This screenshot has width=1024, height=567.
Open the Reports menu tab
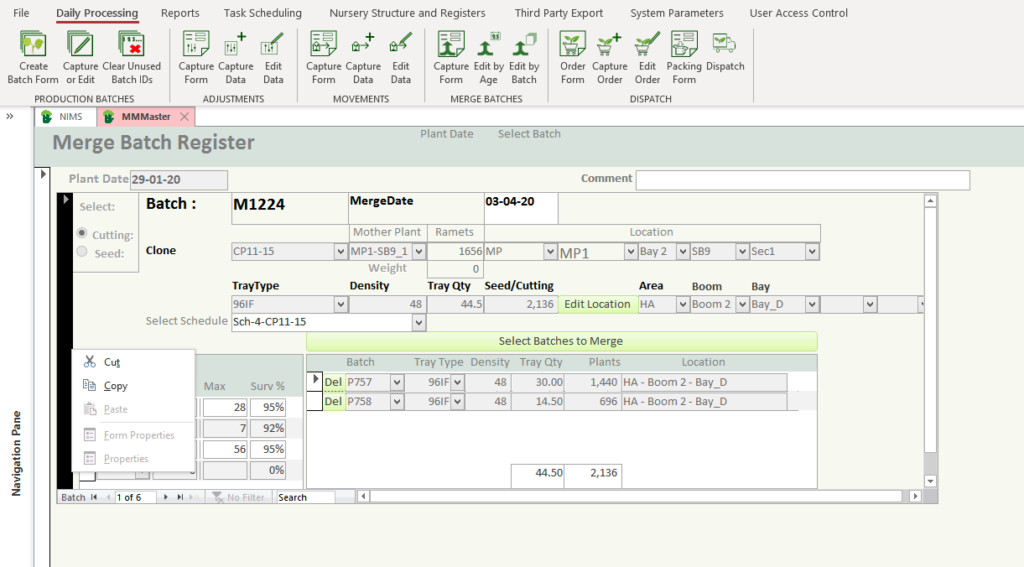coord(180,13)
